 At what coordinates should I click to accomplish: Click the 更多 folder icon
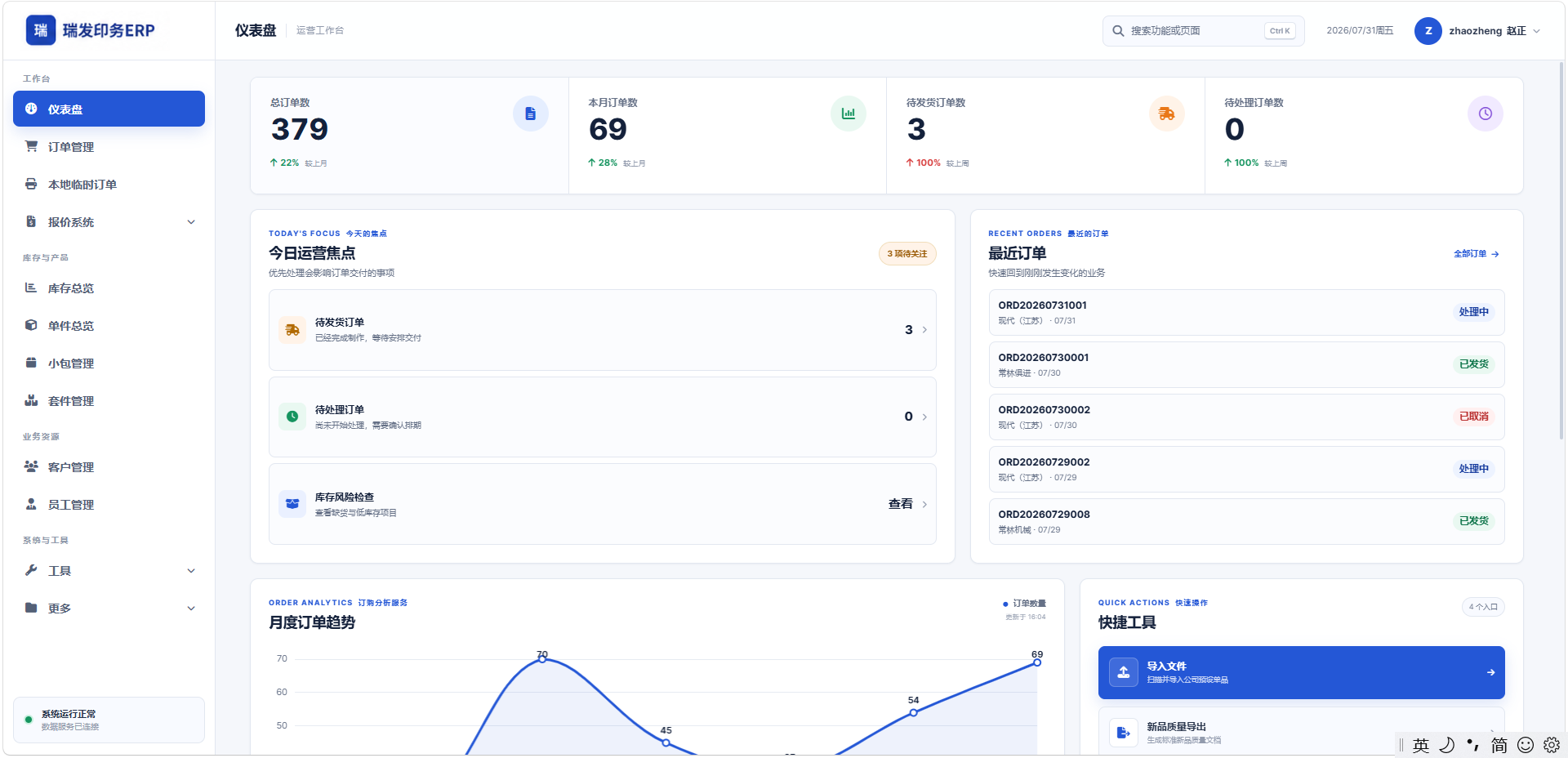(31, 608)
